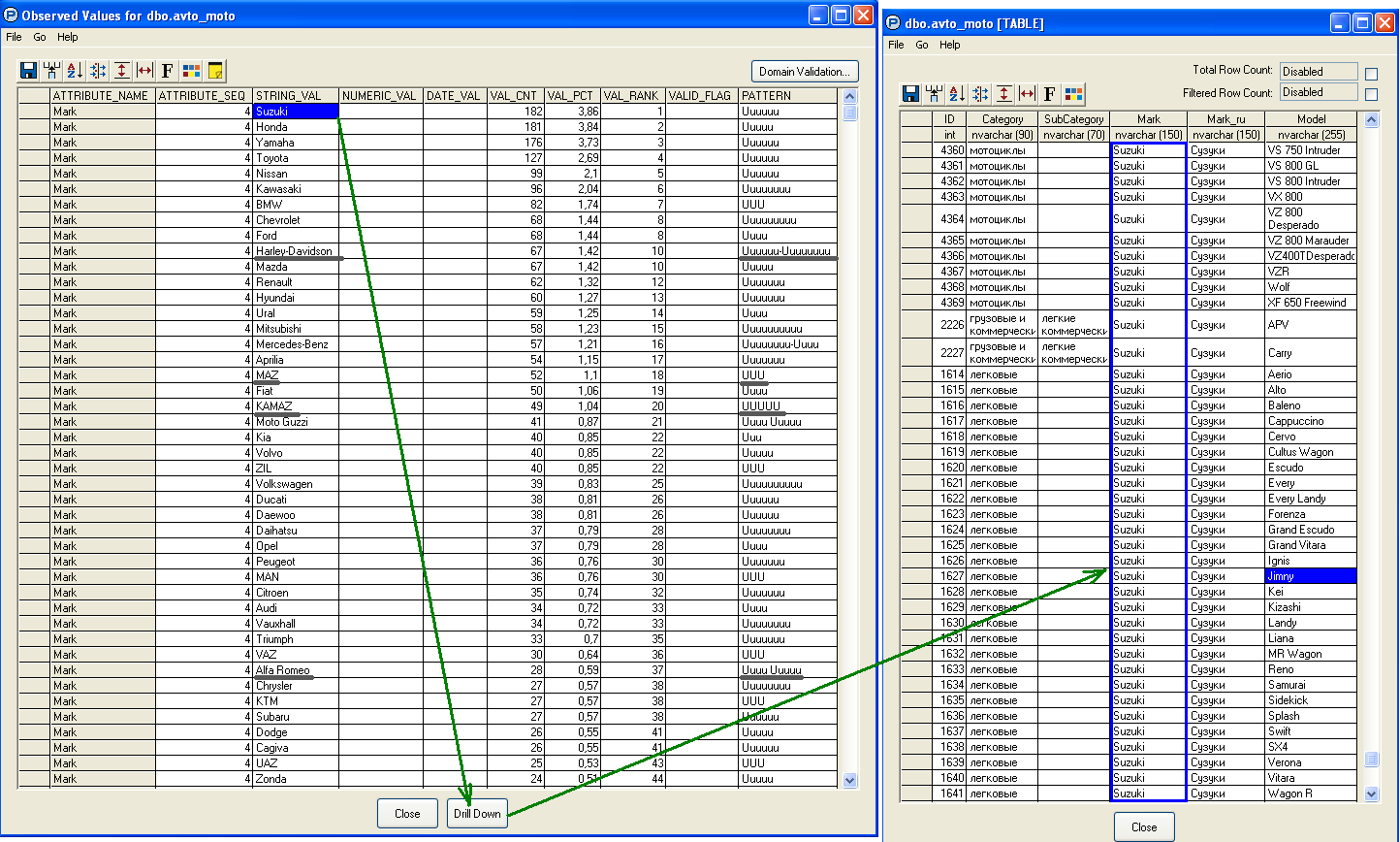Screen dimensions: 1400x842
Task: Click A-Z sort icon in Observed Values toolbar
Action: (75, 71)
